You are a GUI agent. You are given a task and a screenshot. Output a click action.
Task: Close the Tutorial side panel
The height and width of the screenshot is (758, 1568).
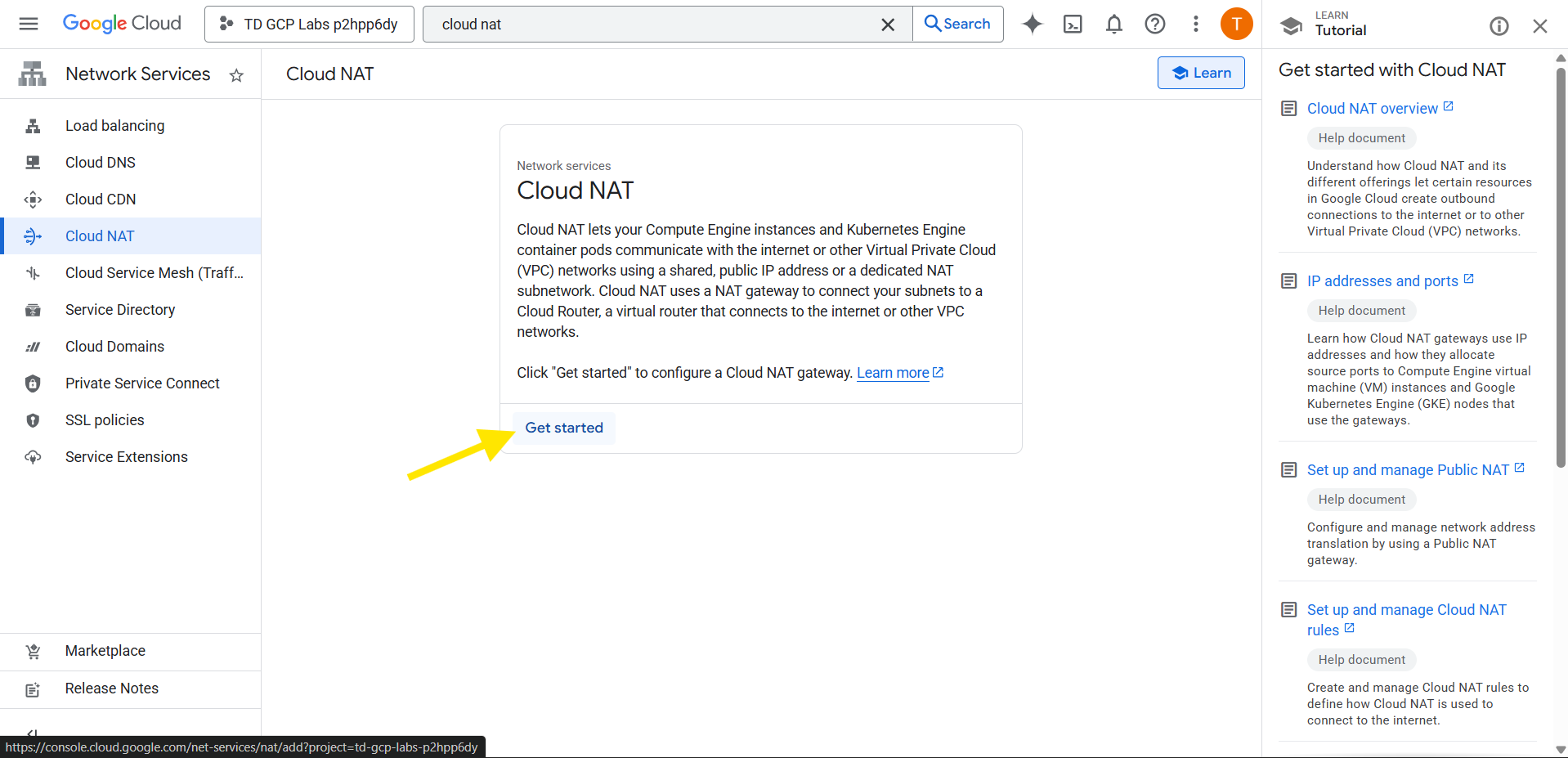tap(1539, 26)
